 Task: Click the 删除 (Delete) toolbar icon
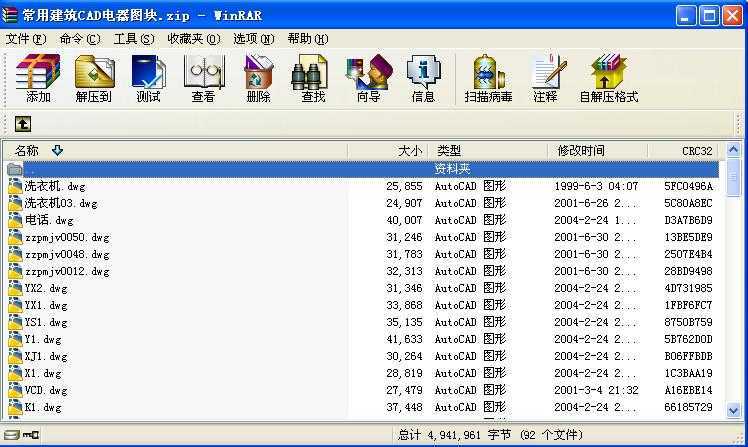[x=258, y=78]
